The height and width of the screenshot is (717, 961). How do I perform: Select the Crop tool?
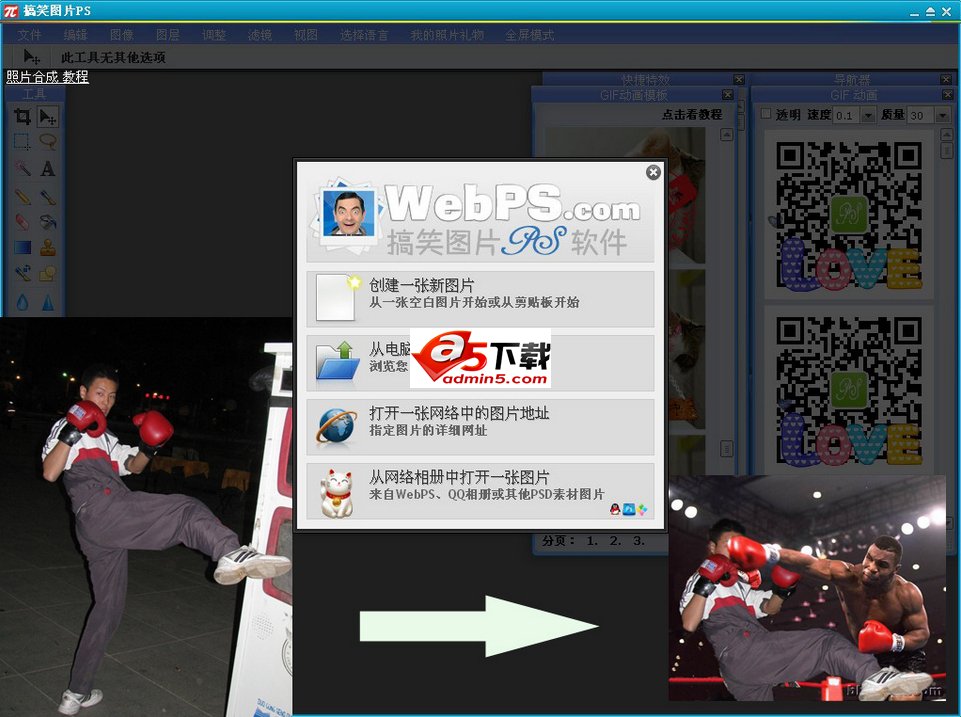pyautogui.click(x=23, y=114)
